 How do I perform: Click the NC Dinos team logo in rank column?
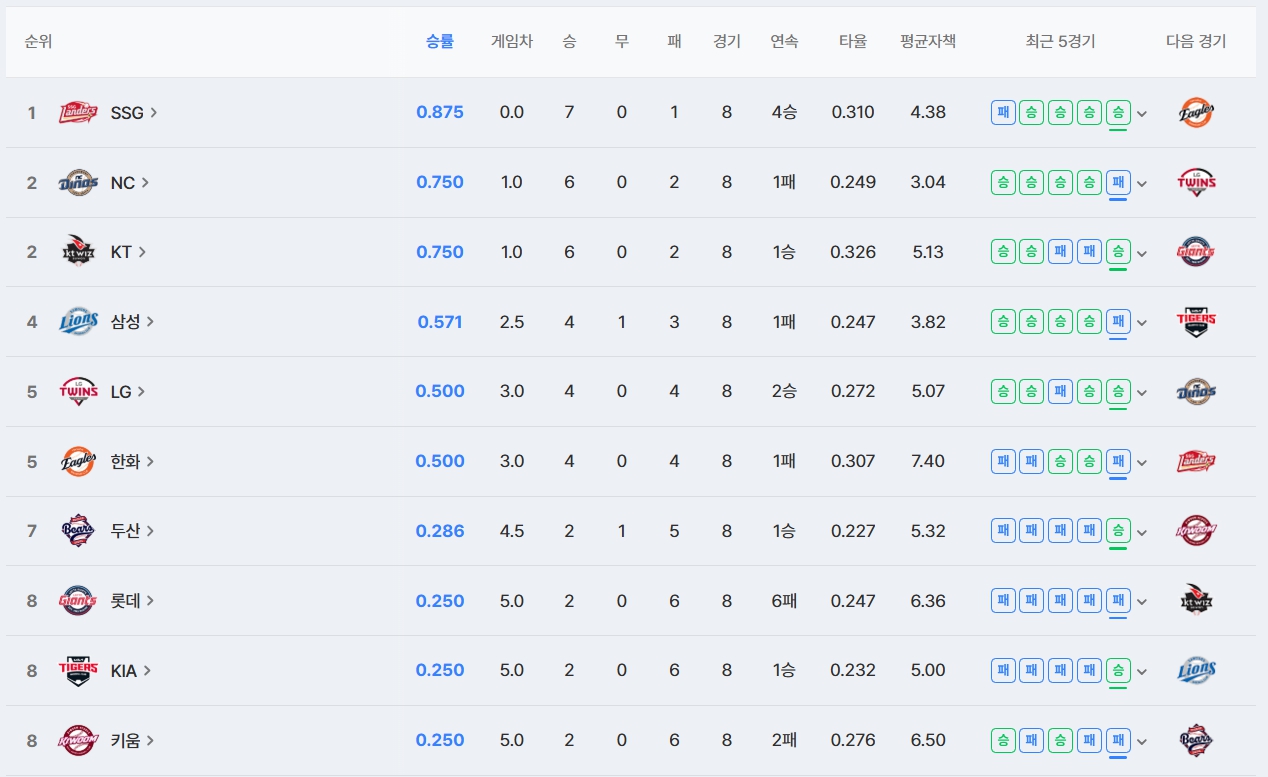point(78,183)
